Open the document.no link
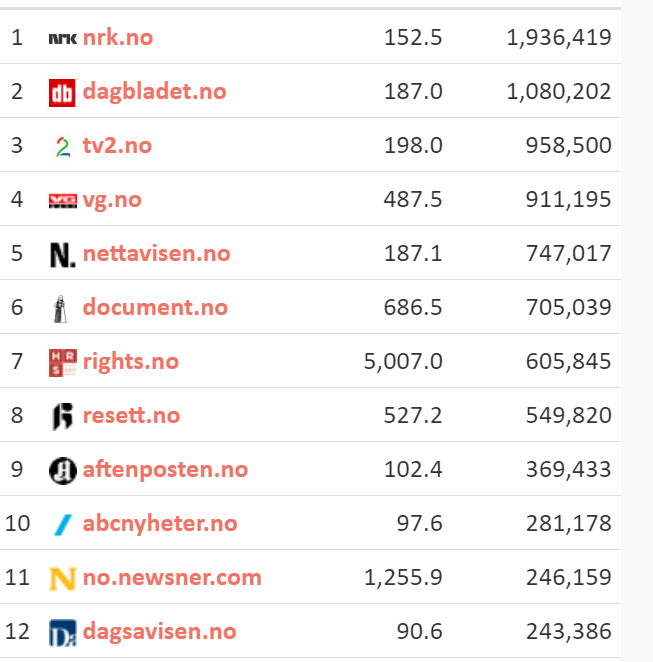The height and width of the screenshot is (662, 653). 155,308
